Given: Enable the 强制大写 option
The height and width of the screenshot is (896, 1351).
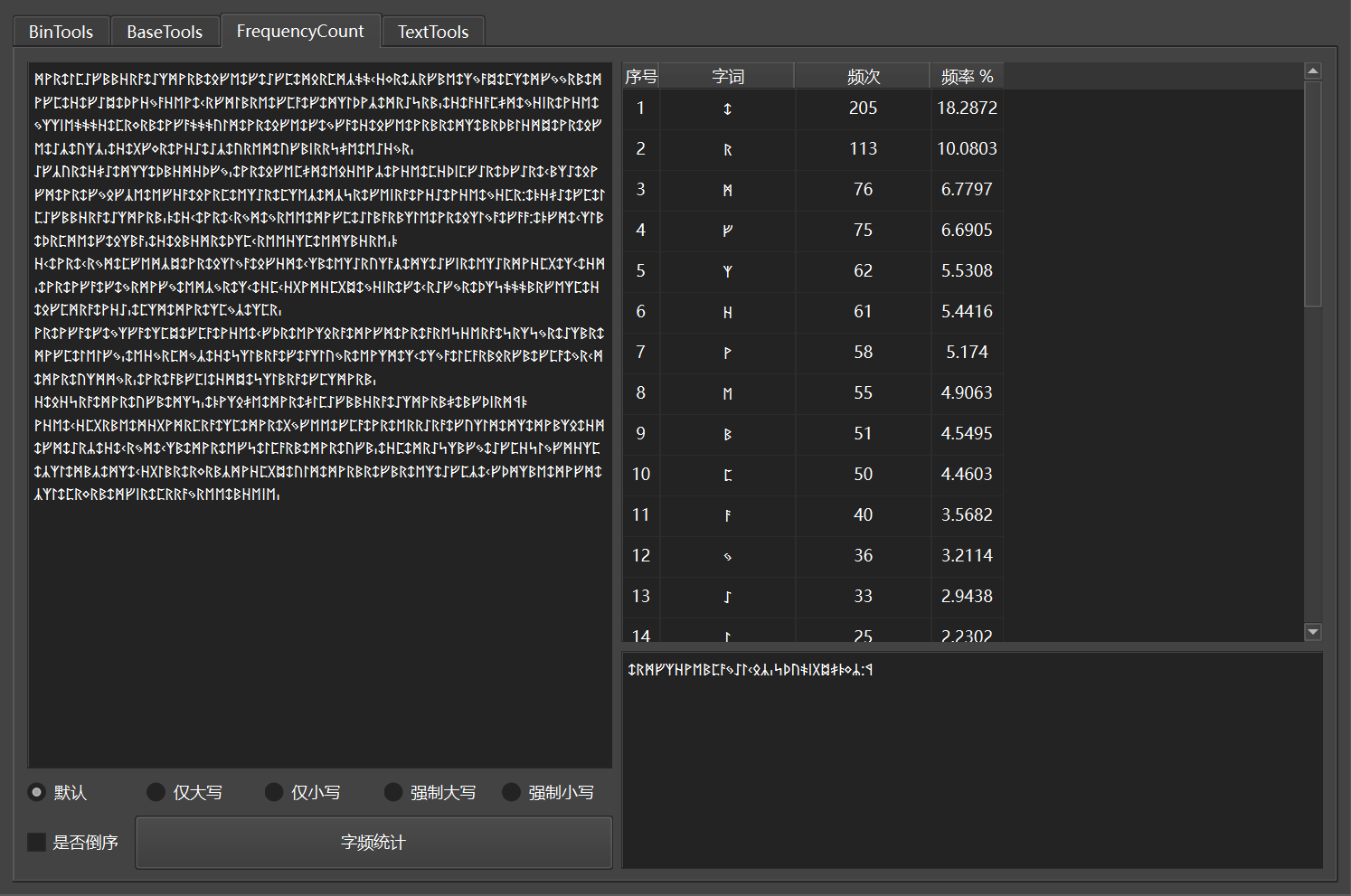Looking at the screenshot, I should (x=393, y=792).
